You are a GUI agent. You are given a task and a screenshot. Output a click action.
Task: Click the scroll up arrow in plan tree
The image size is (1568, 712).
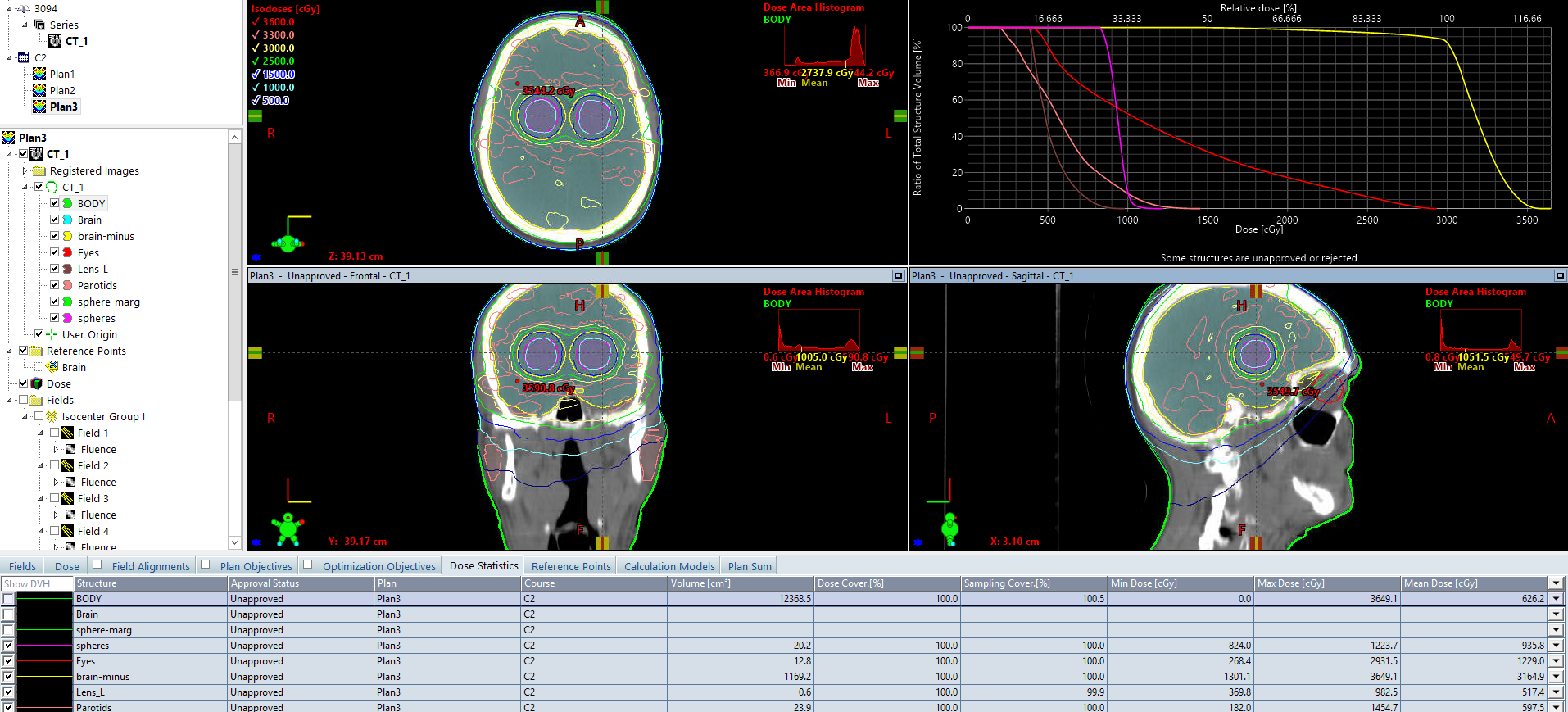(235, 137)
